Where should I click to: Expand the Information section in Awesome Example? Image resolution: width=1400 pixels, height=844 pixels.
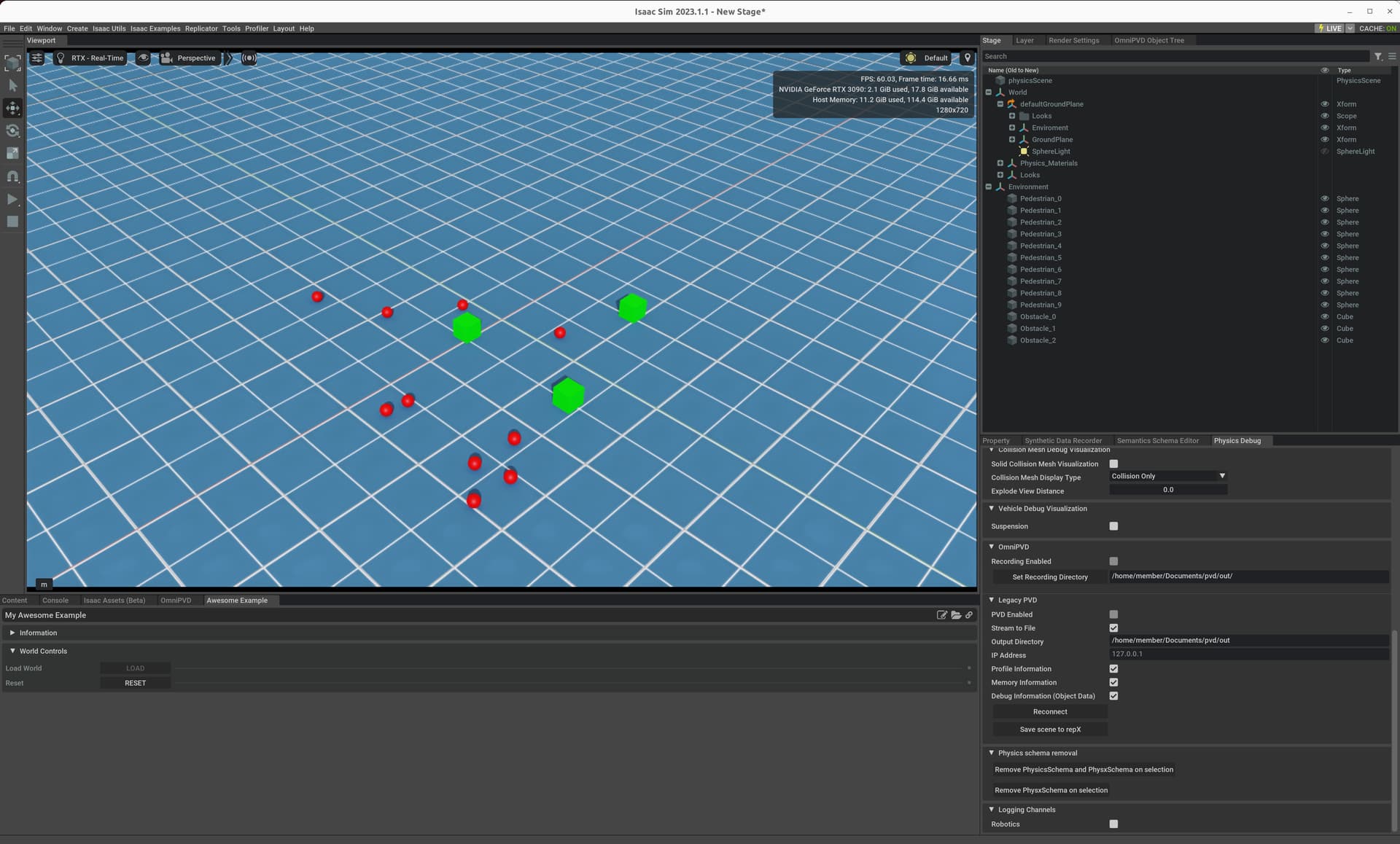pyautogui.click(x=12, y=633)
